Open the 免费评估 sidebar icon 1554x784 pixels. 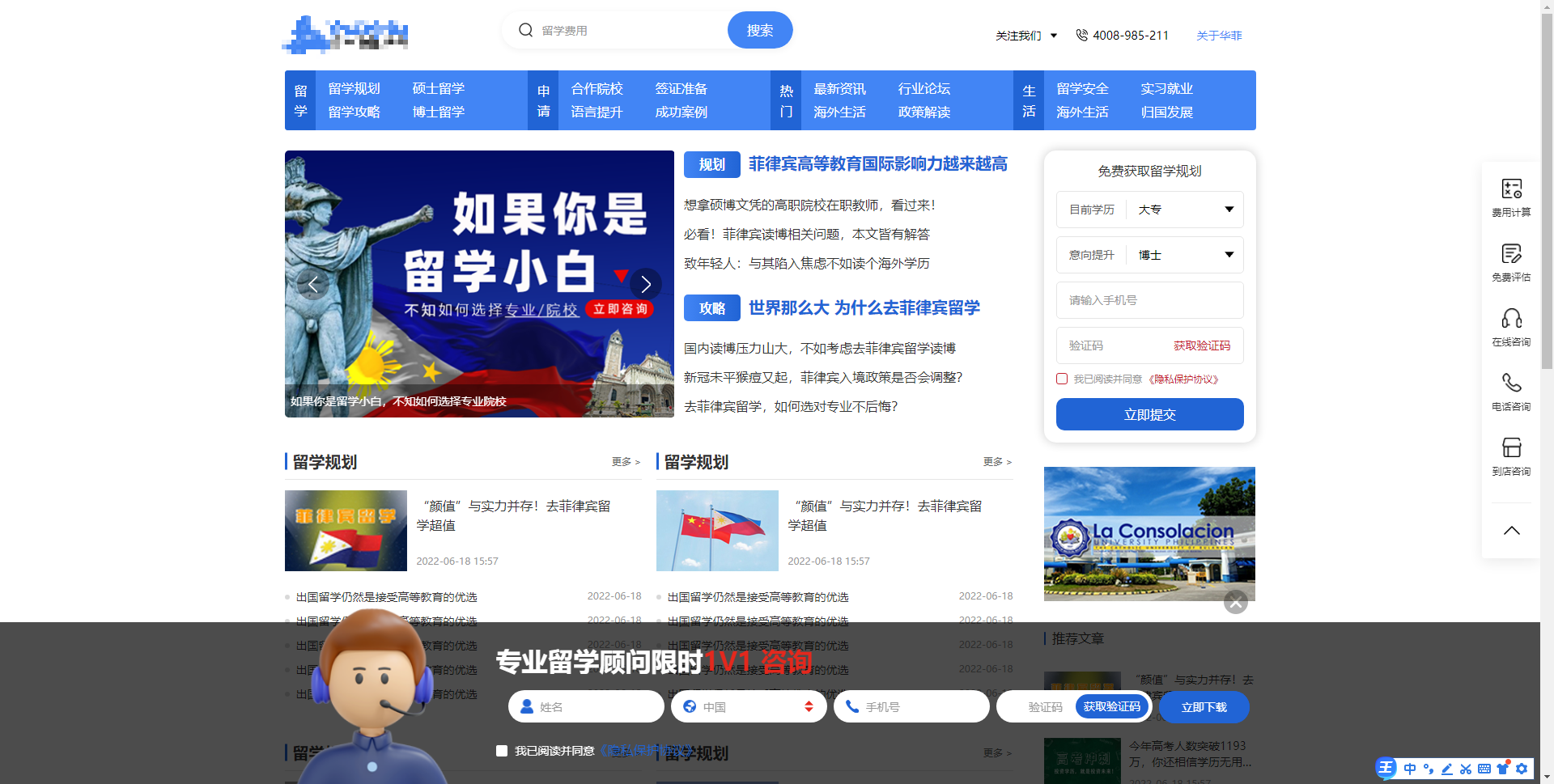1511,253
